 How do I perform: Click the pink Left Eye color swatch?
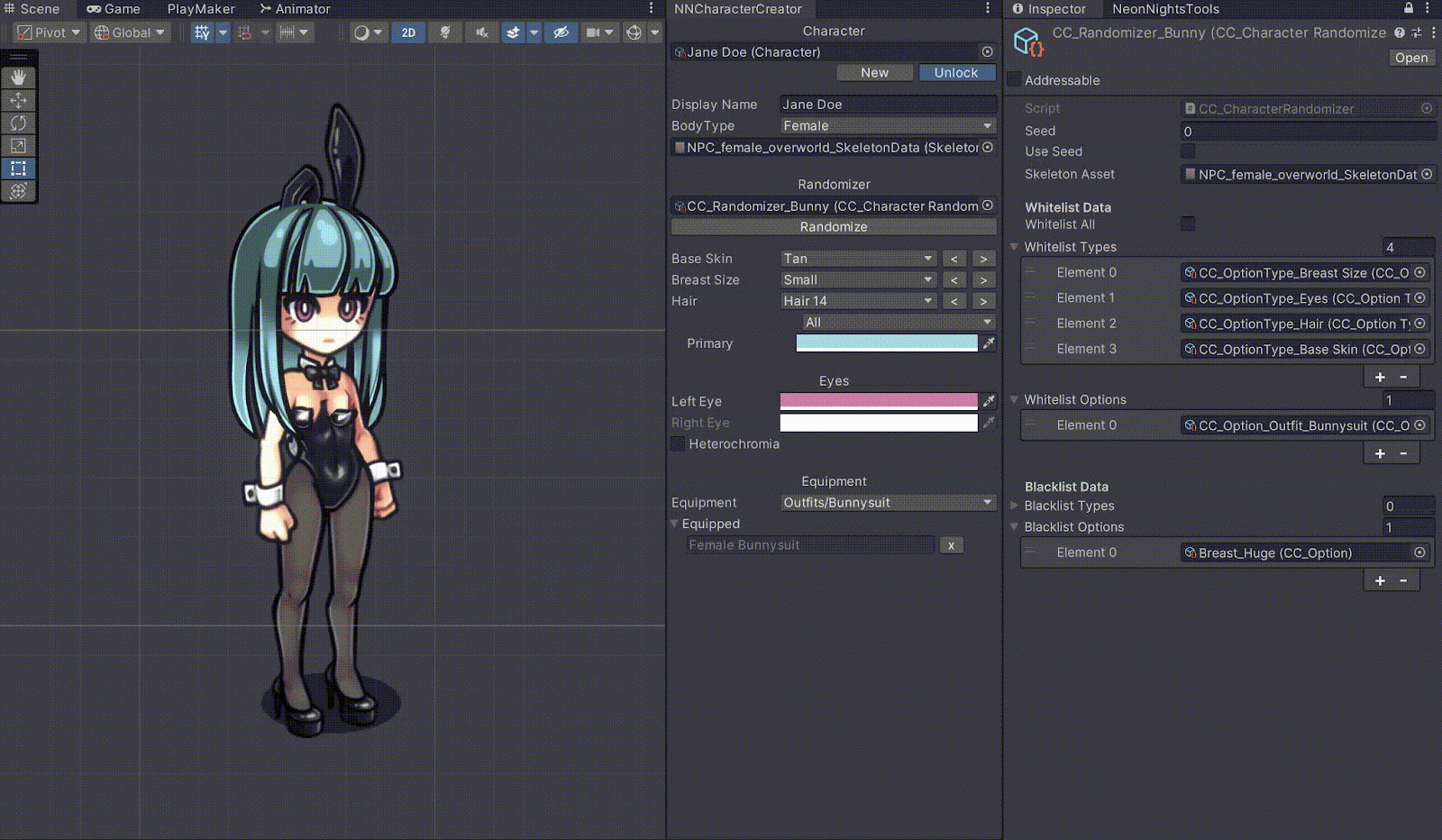(878, 400)
